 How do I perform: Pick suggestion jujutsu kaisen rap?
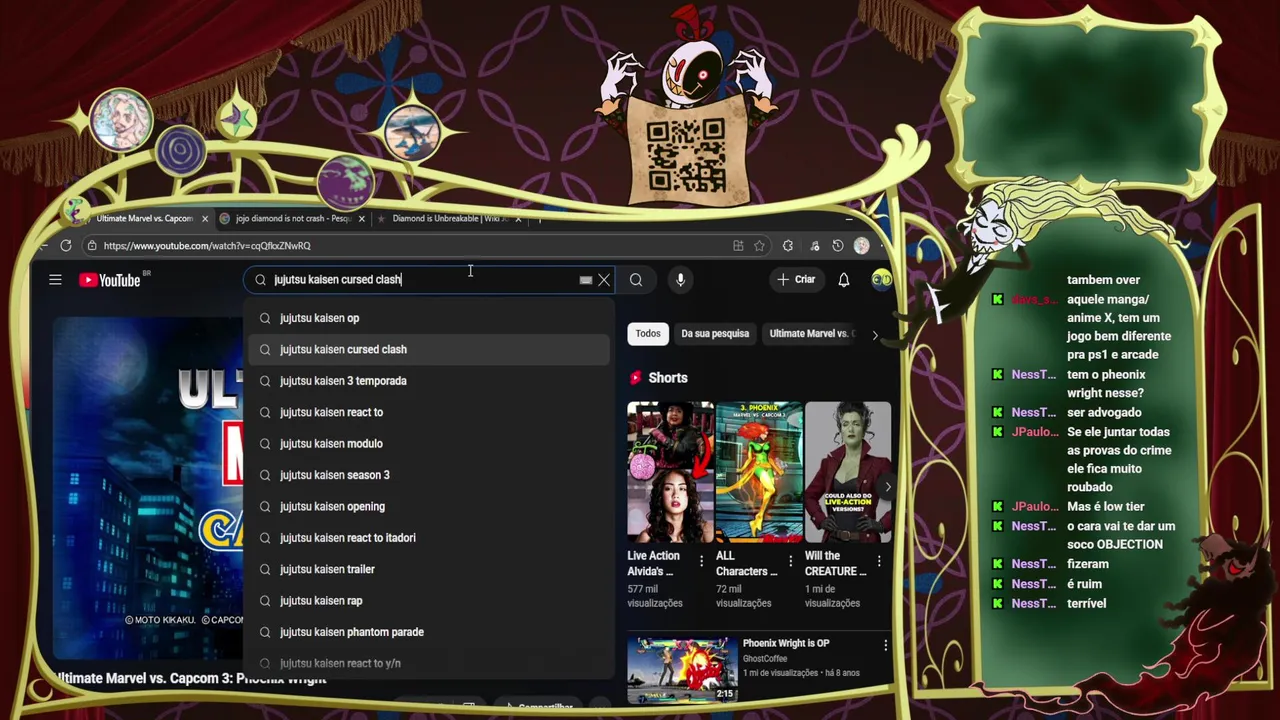[429, 601]
